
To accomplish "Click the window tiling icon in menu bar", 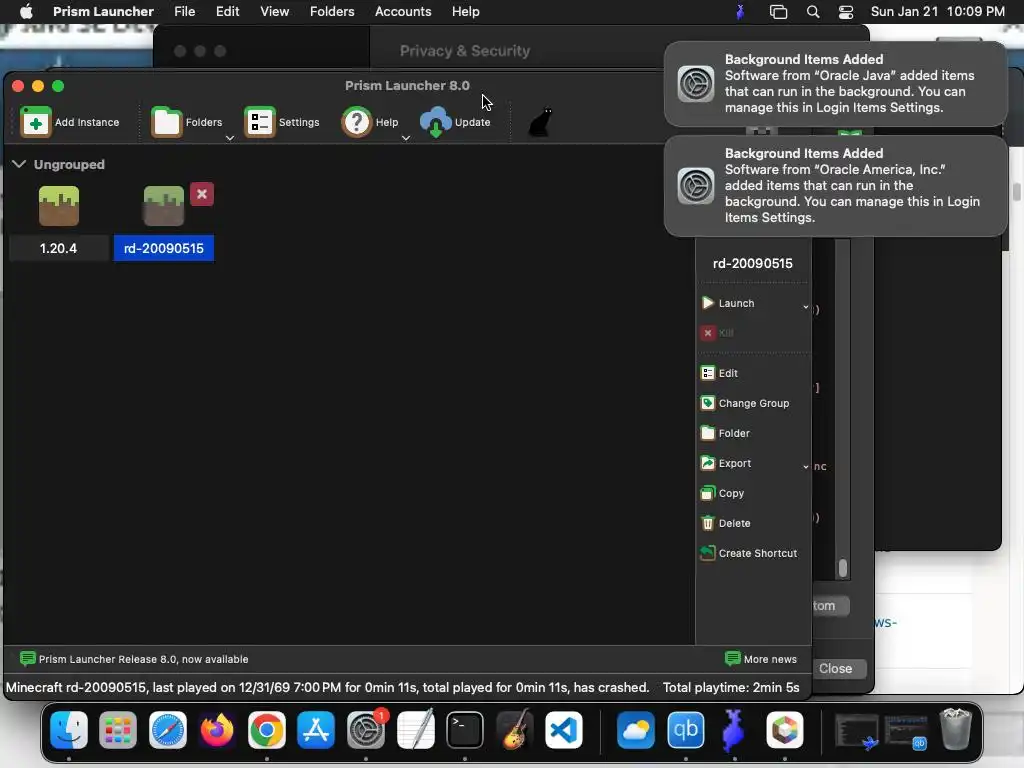I will coord(778,12).
